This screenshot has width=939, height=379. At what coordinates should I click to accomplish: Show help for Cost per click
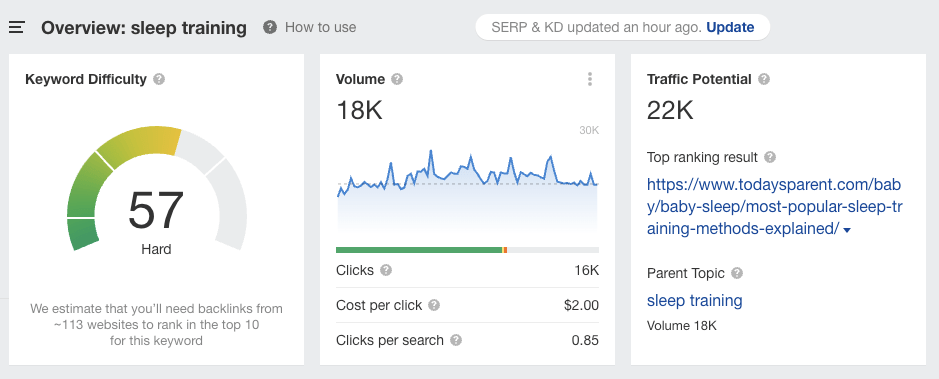[434, 305]
